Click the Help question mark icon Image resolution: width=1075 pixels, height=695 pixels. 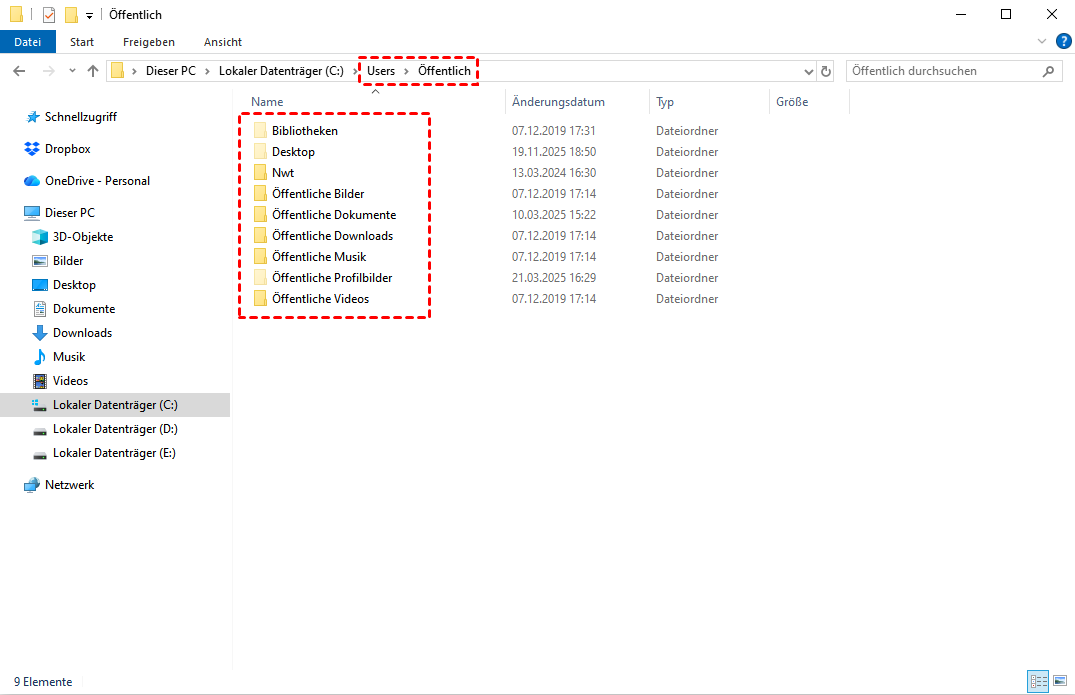click(1063, 41)
